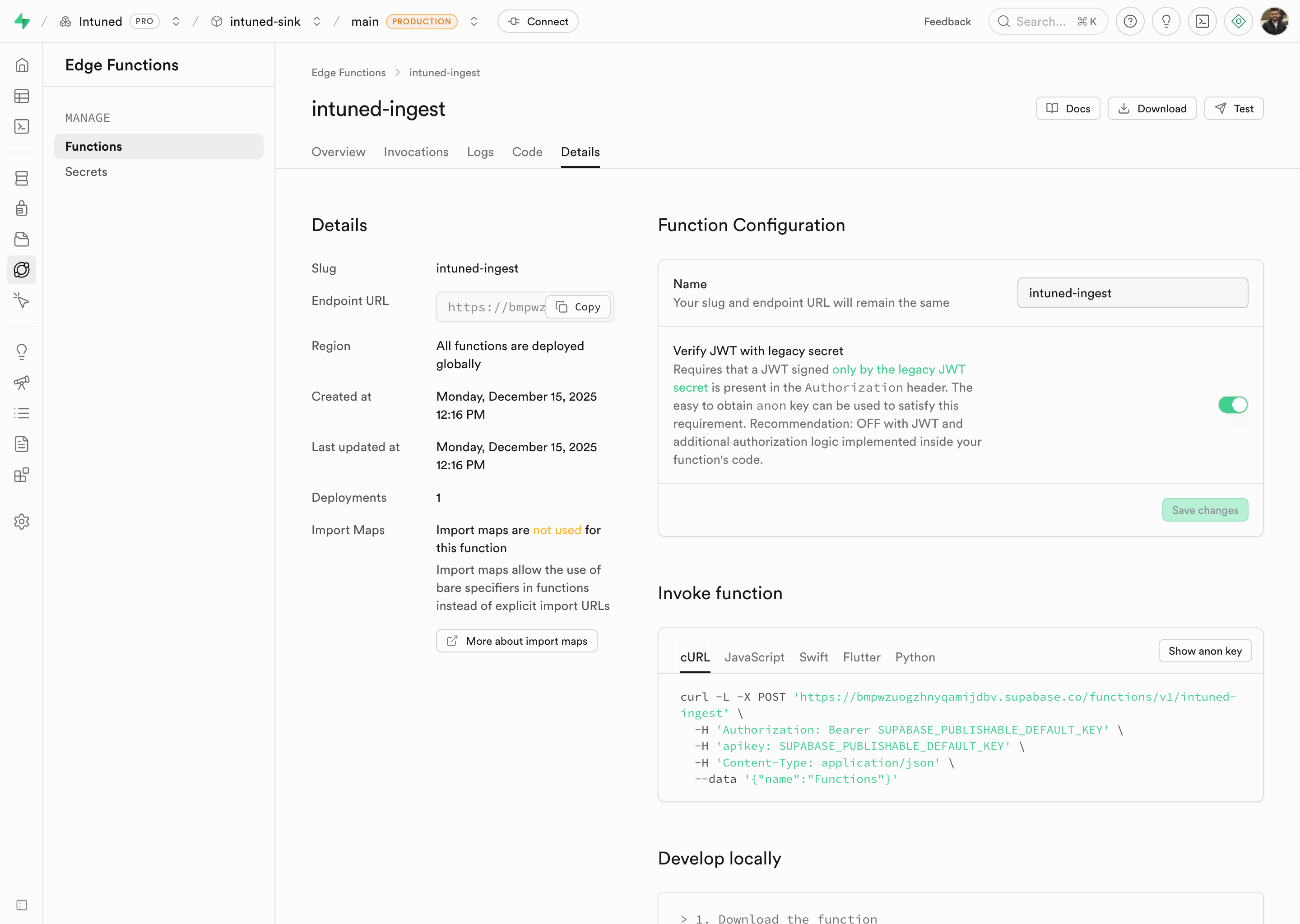Open SQL Editor sidebar icon
Viewport: 1300px width, 924px height.
coord(22,126)
